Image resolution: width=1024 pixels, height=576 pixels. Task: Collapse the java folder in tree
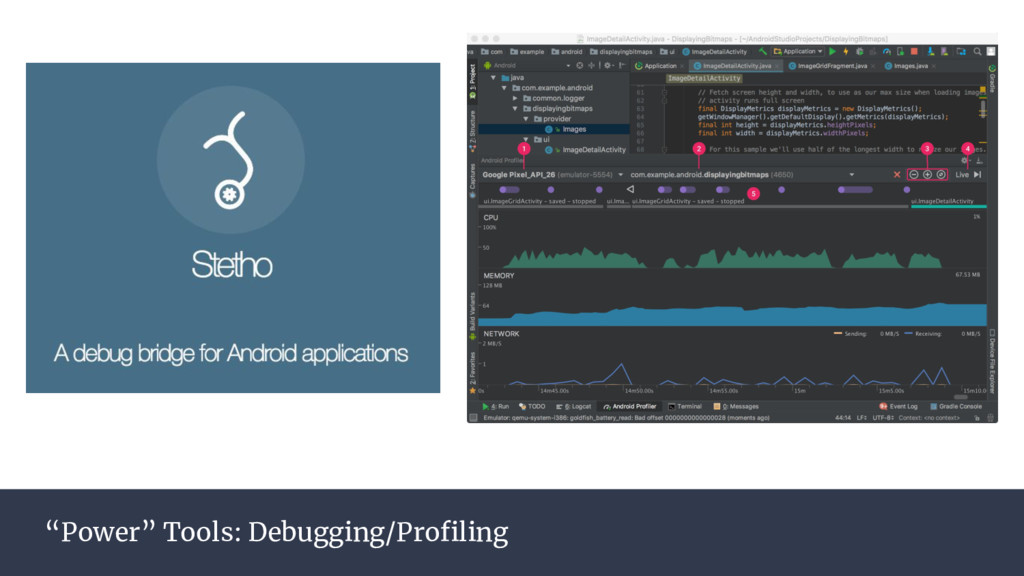[494, 78]
